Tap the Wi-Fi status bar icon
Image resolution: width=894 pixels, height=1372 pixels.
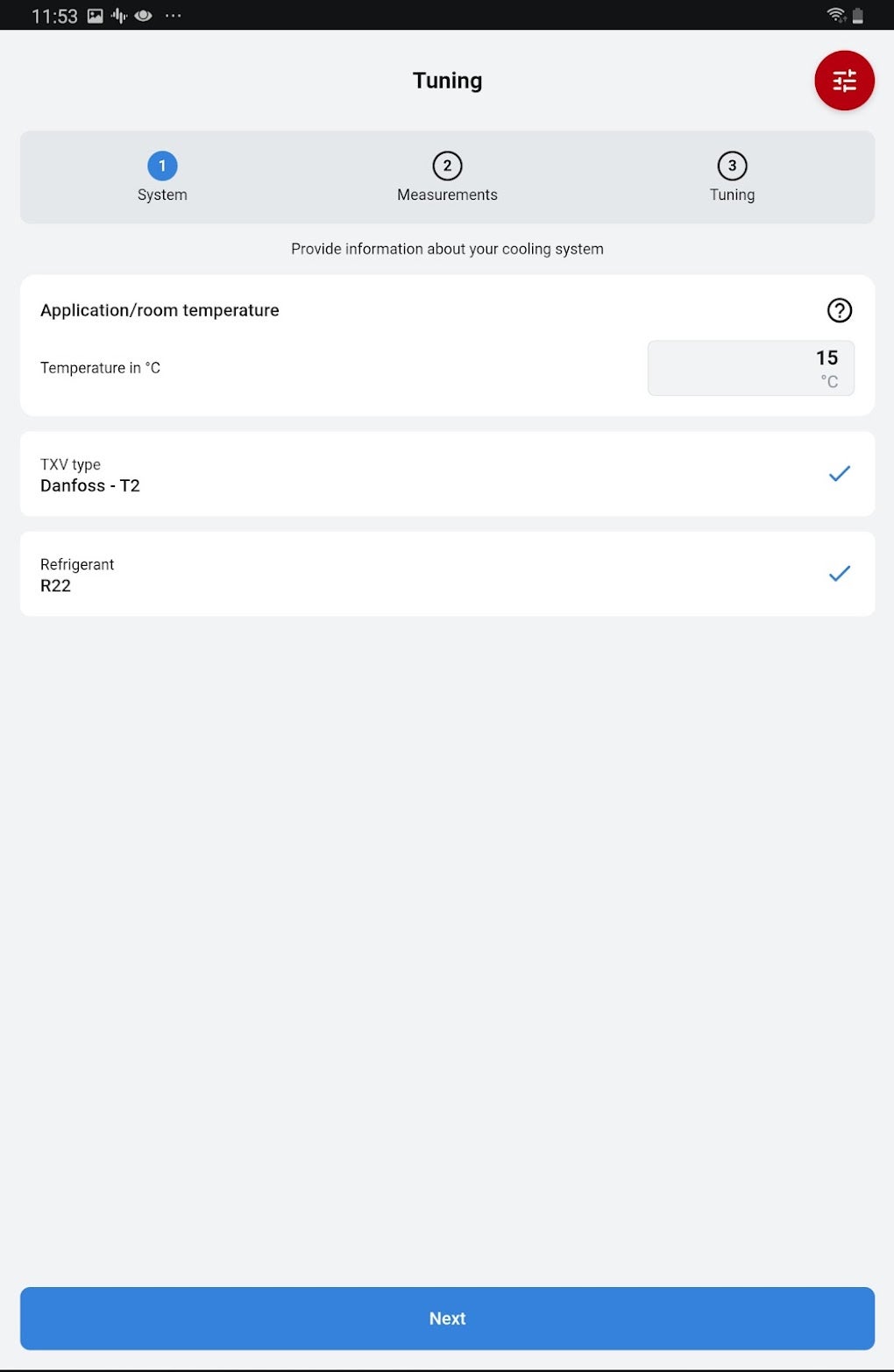point(835,15)
